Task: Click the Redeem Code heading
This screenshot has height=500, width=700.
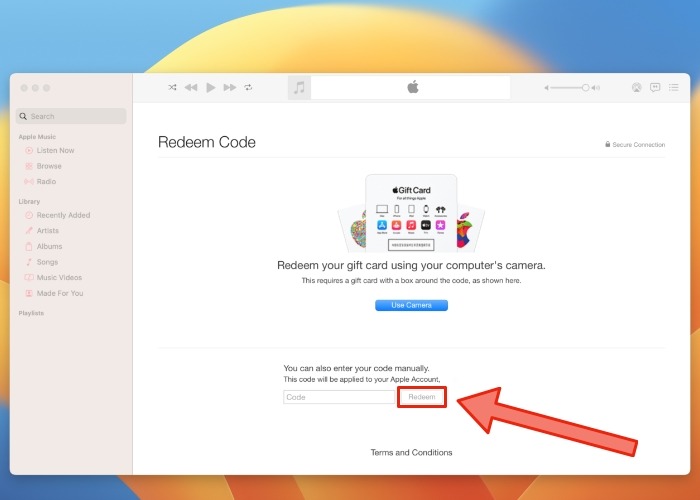Action: (207, 142)
